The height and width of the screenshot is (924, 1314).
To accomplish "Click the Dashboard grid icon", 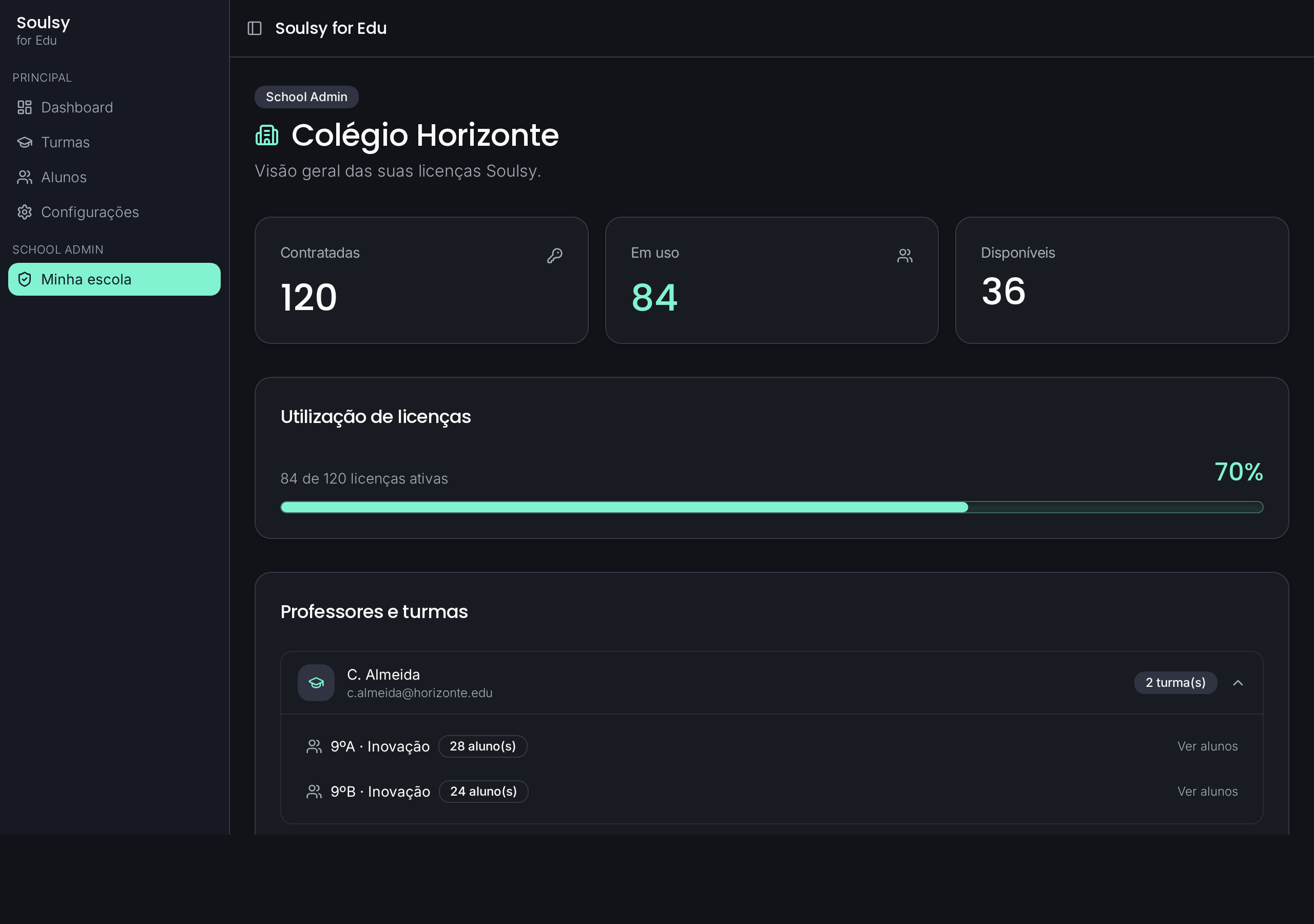I will [25, 108].
